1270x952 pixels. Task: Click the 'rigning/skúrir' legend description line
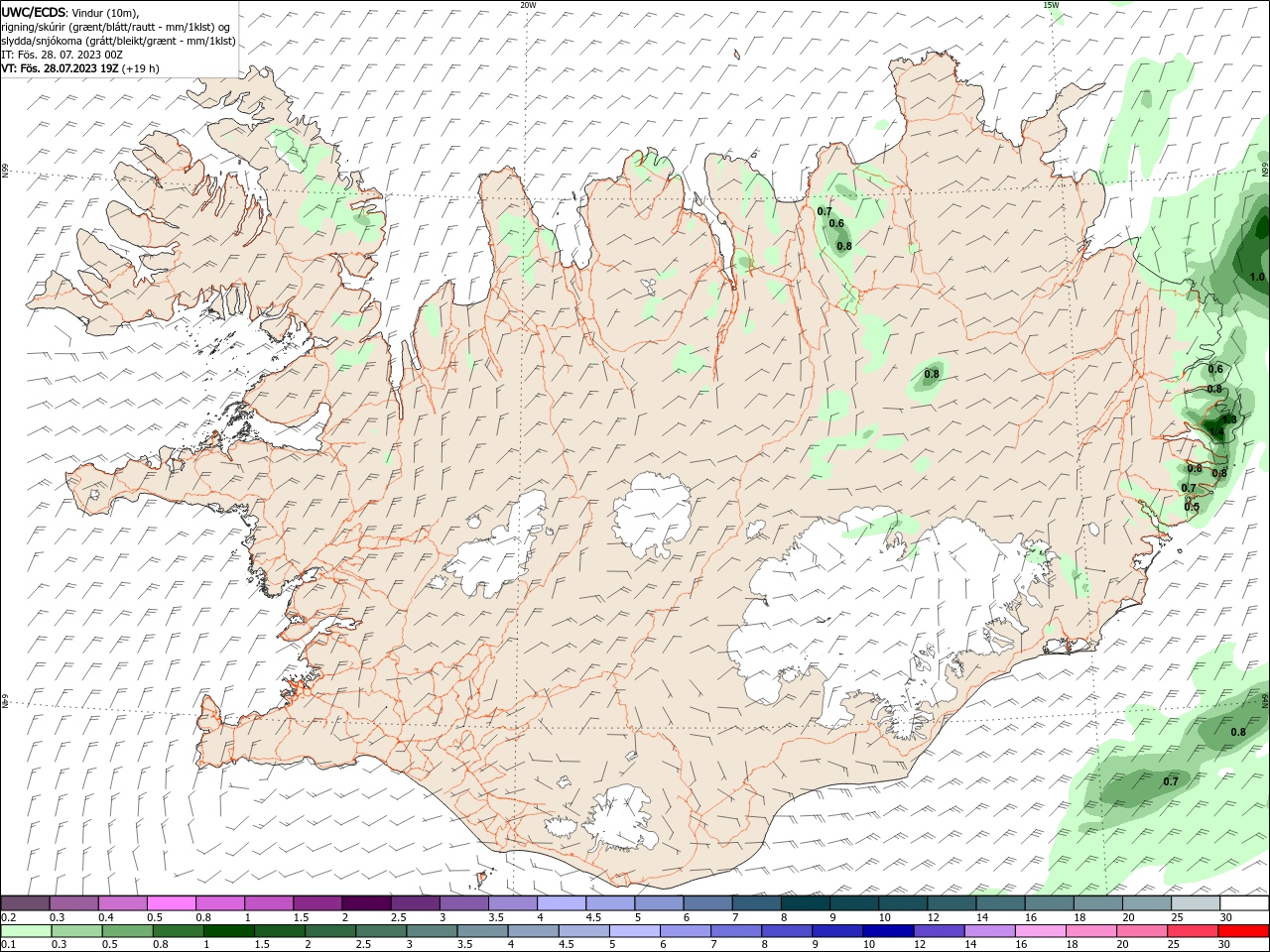coord(116,27)
